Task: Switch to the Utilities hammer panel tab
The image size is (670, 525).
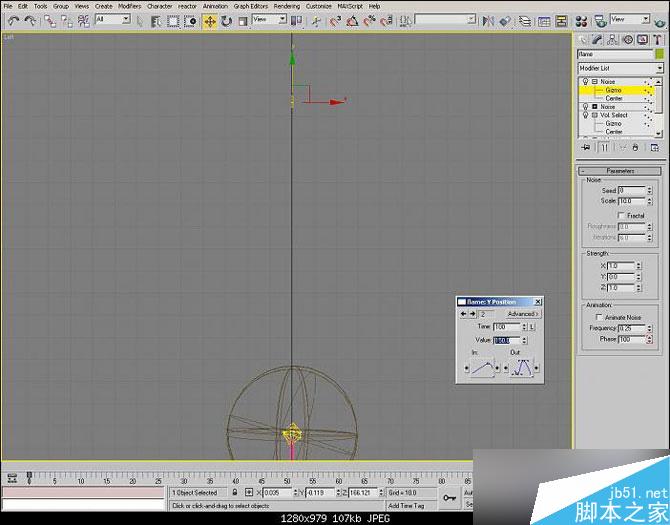Action: pyautogui.click(x=655, y=40)
